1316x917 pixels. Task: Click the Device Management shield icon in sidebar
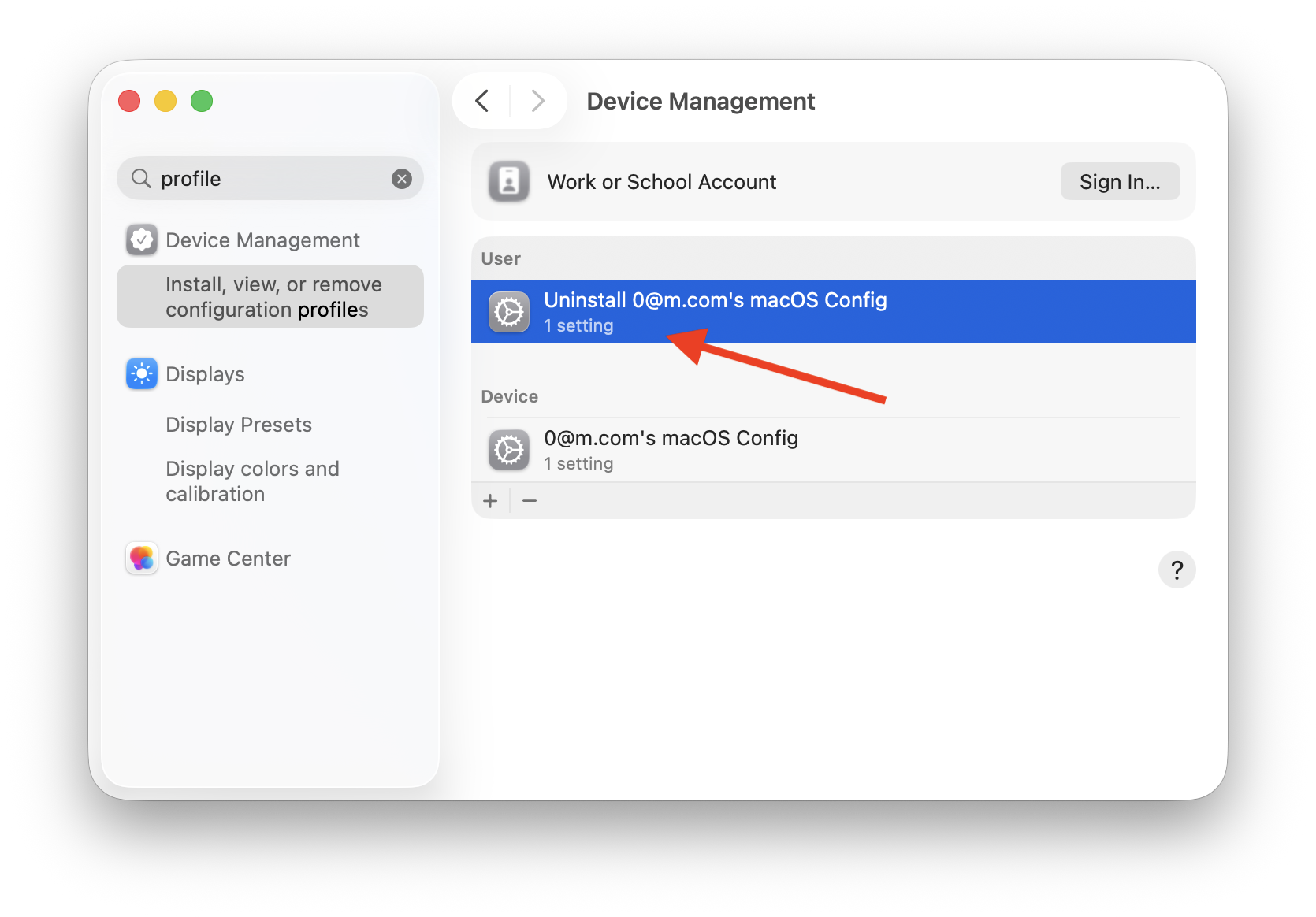point(142,239)
